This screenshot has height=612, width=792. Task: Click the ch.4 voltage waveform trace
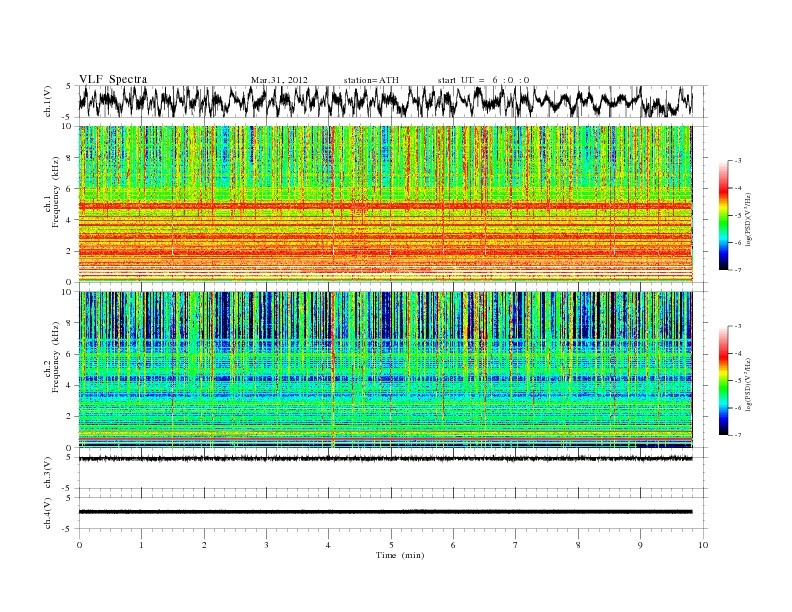click(385, 512)
